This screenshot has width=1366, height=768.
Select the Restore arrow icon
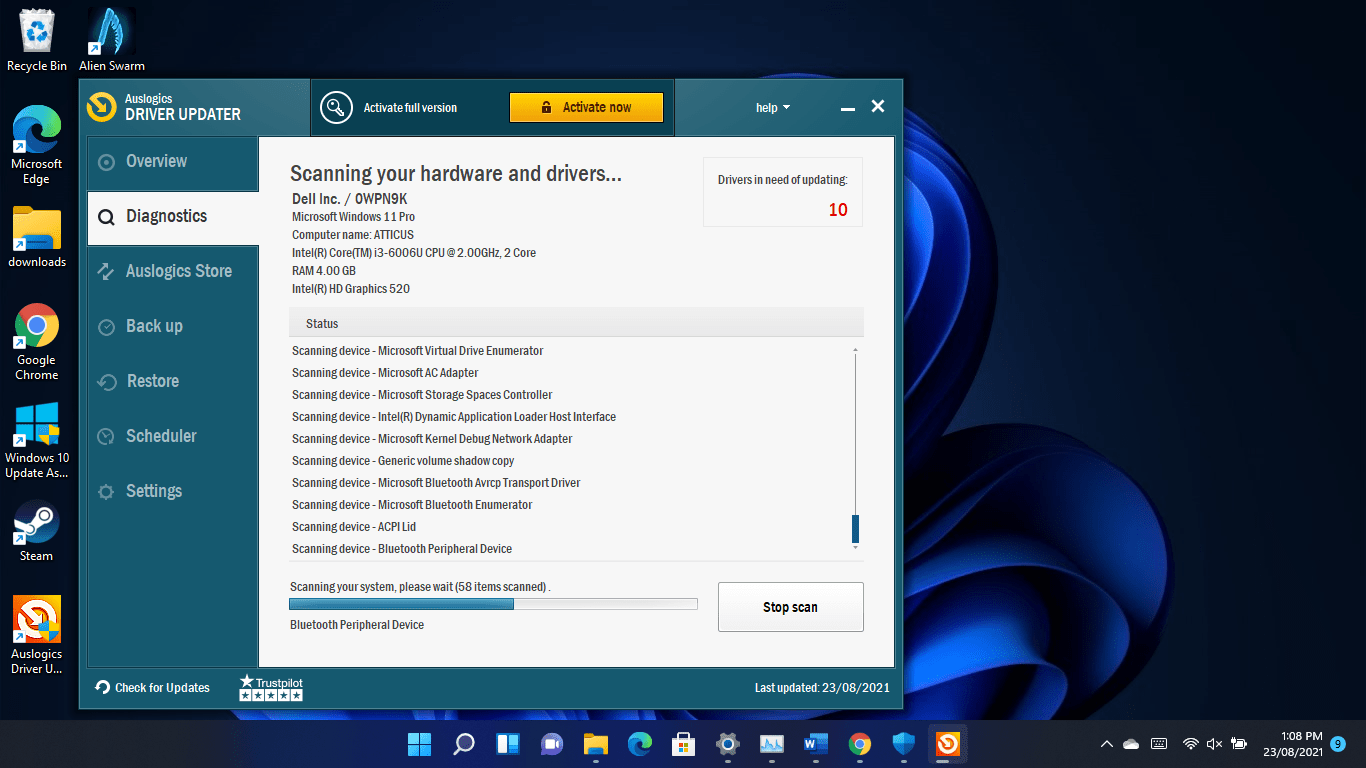point(109,381)
